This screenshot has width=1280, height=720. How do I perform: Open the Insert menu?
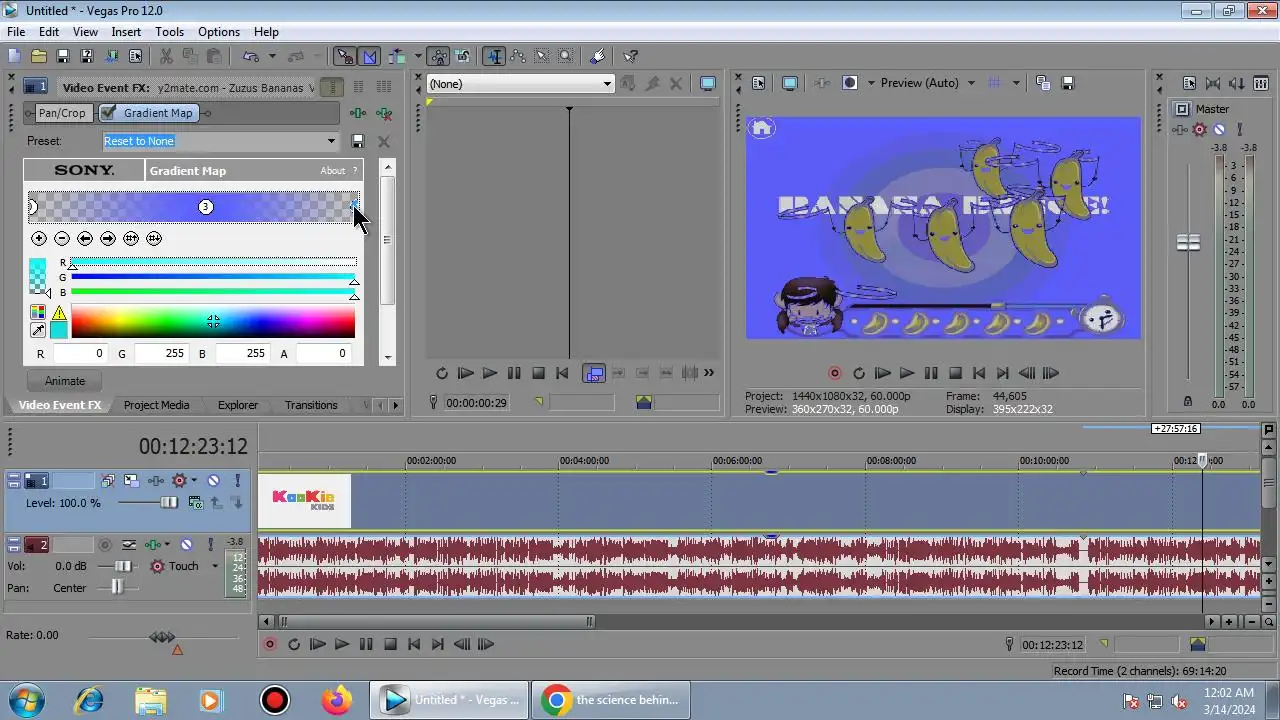point(126,32)
